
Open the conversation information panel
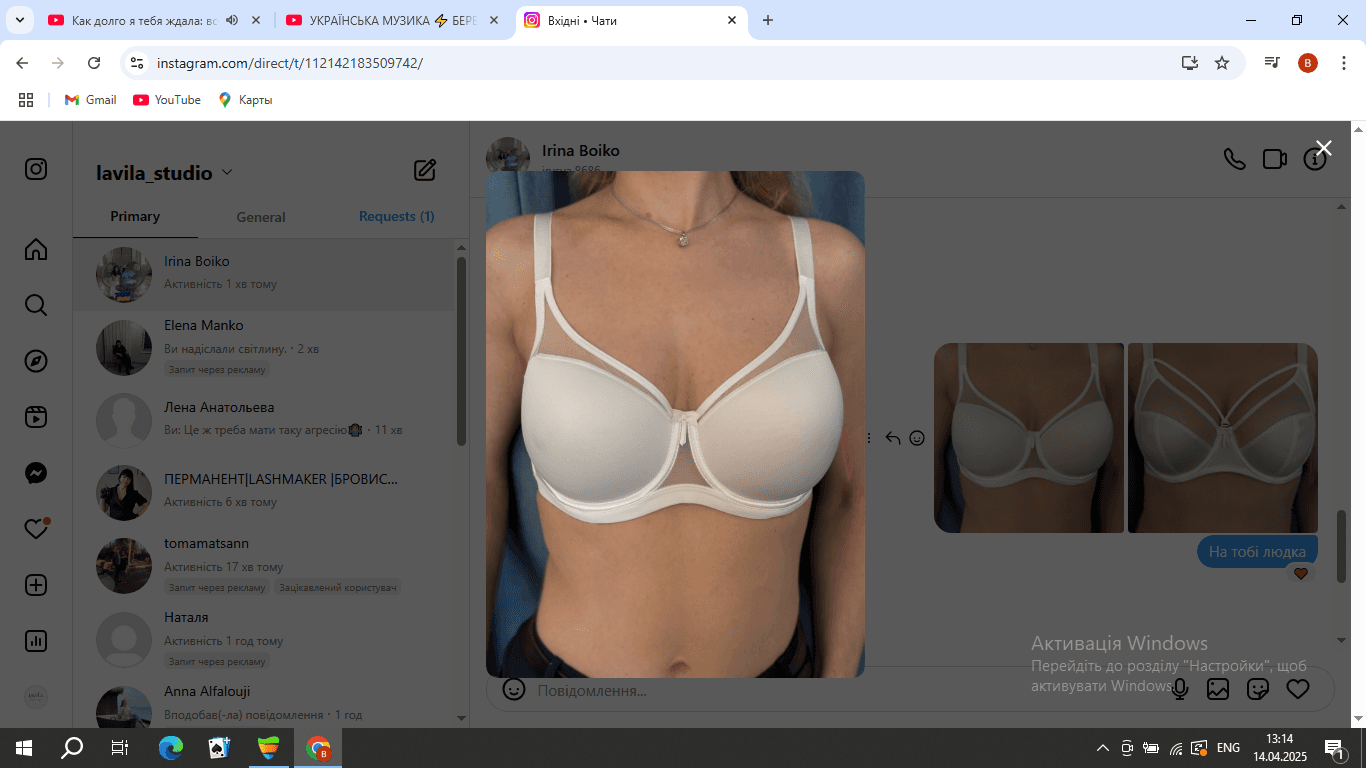(x=1314, y=160)
